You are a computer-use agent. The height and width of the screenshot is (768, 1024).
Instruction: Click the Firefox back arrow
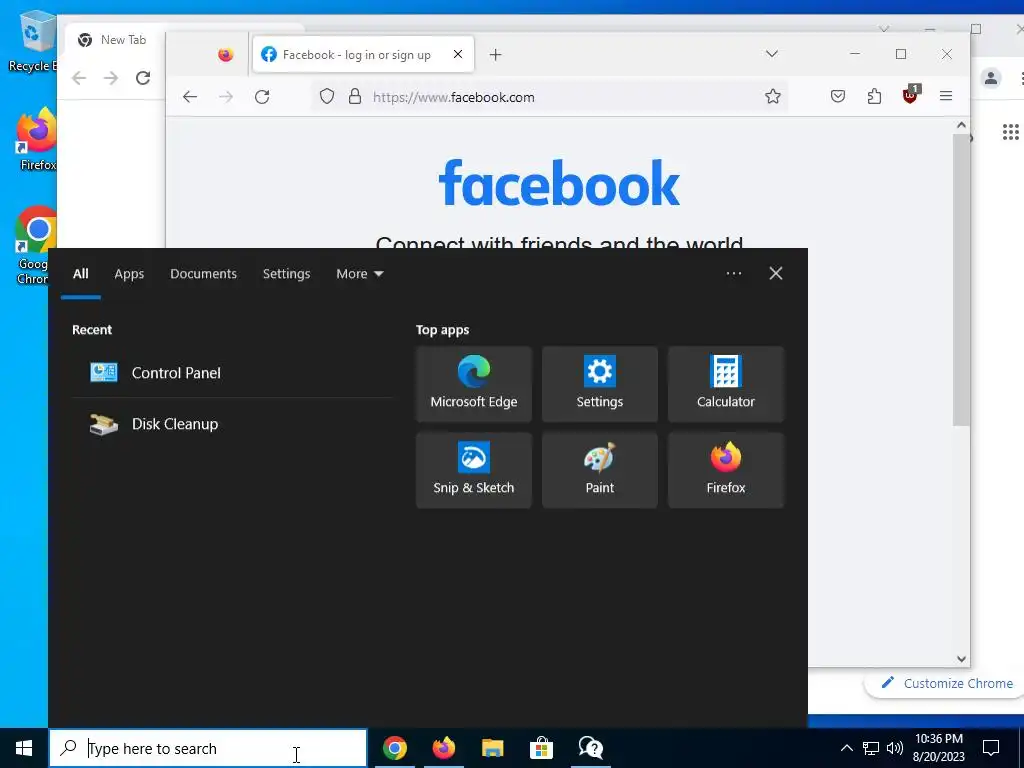[x=190, y=97]
